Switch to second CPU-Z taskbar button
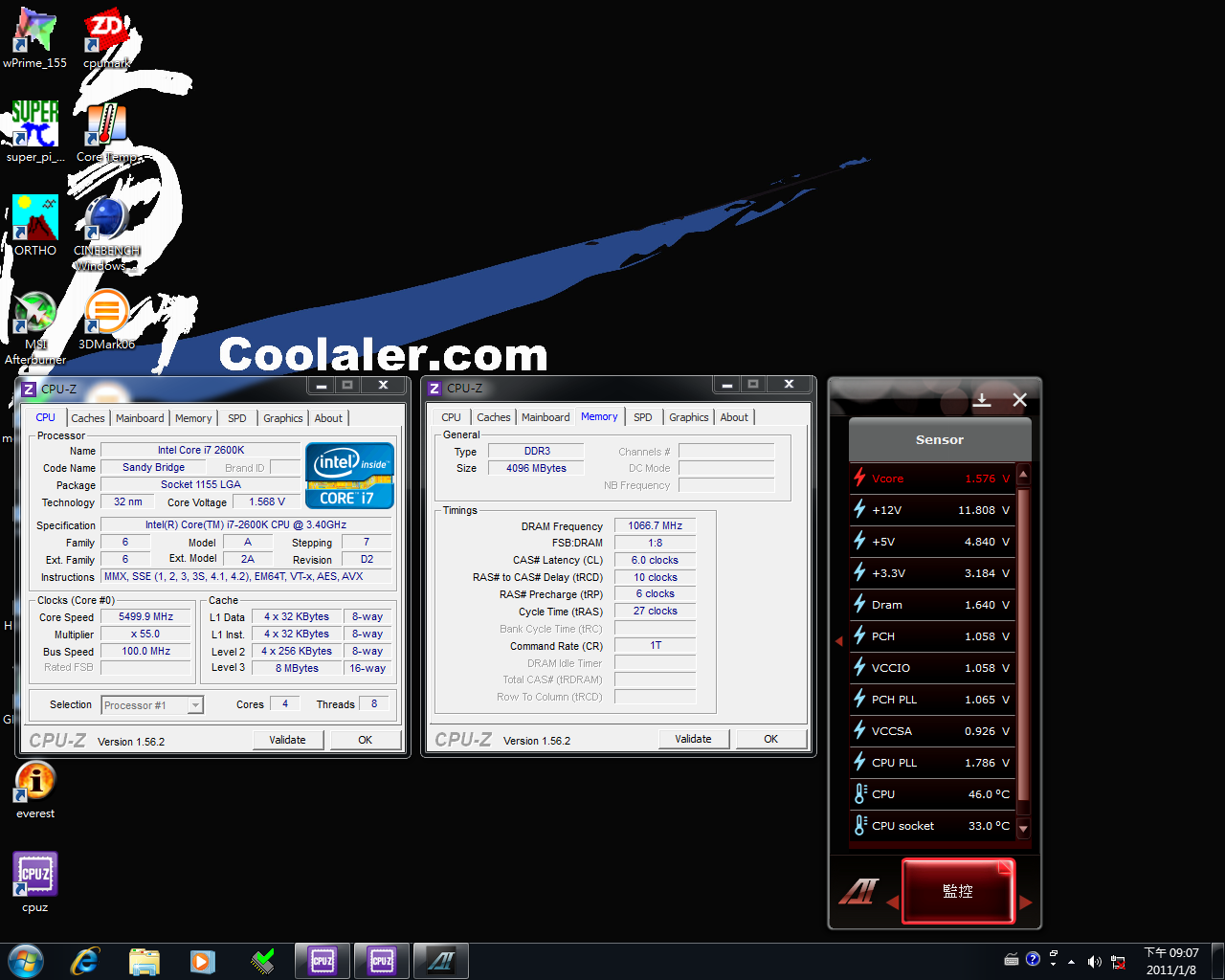The height and width of the screenshot is (980, 1225). (382, 961)
